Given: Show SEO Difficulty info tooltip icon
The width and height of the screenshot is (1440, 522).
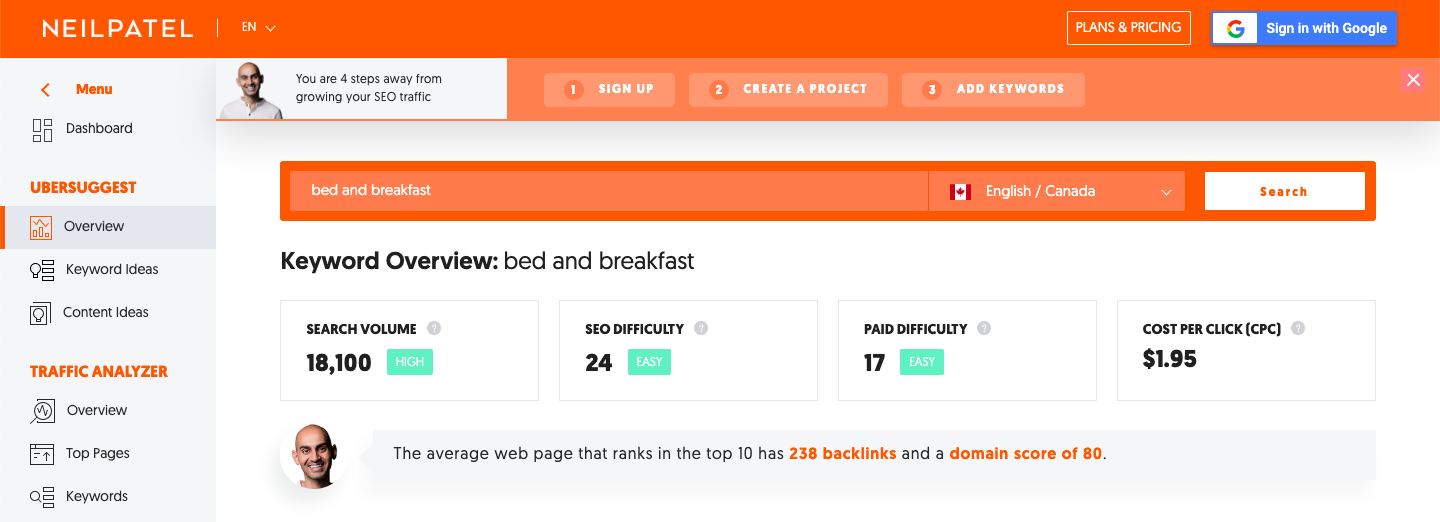Looking at the screenshot, I should 701,328.
